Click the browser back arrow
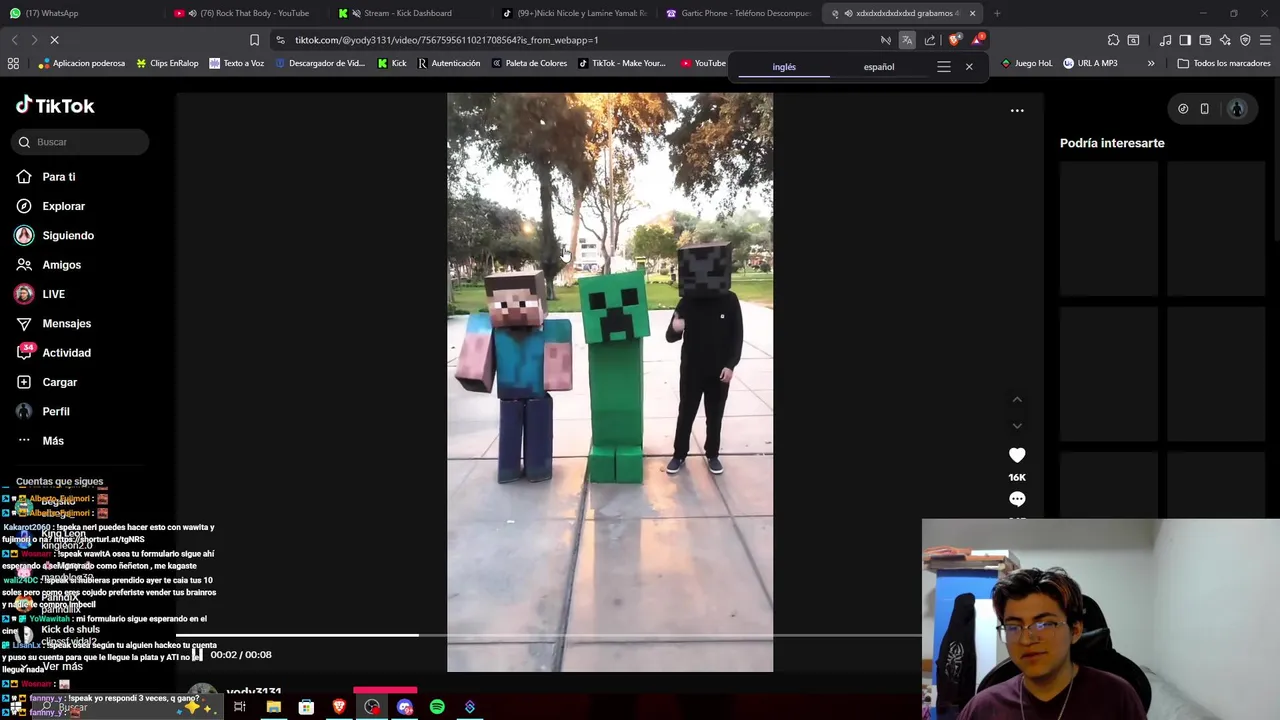Viewport: 1280px width, 720px height. [14, 40]
